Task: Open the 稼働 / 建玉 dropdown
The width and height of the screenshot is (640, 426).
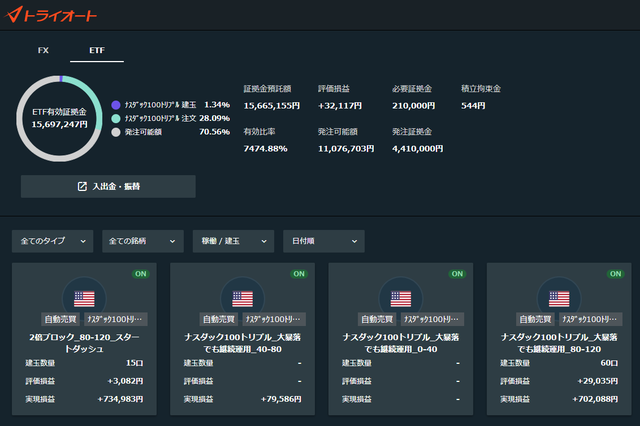Action: [x=233, y=241]
